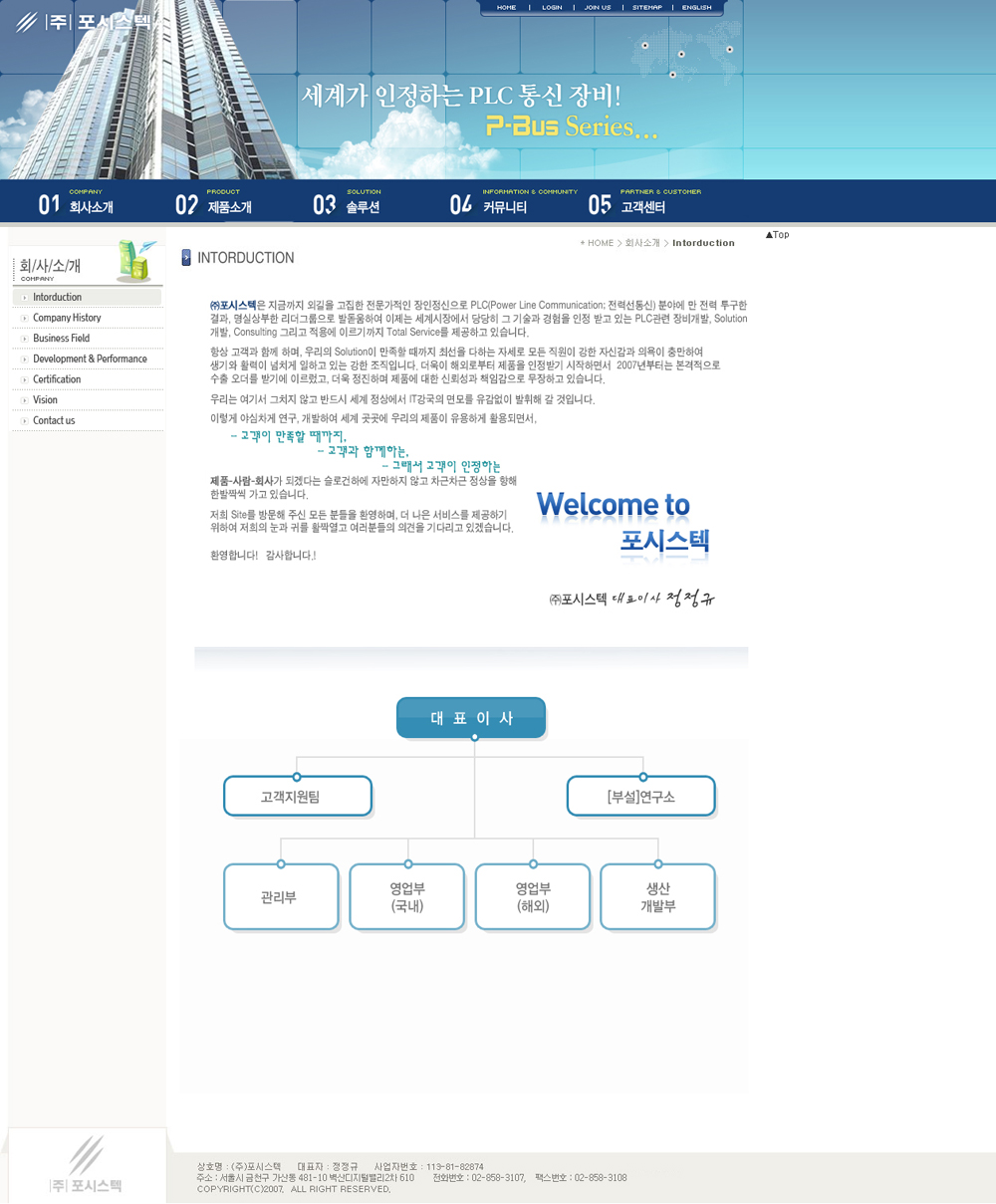
Task: Switch site language to ENGLISH
Action: (x=696, y=8)
